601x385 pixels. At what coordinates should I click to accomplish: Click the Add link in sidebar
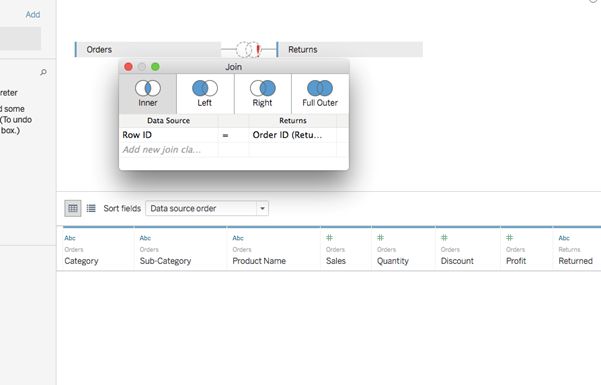[33, 15]
